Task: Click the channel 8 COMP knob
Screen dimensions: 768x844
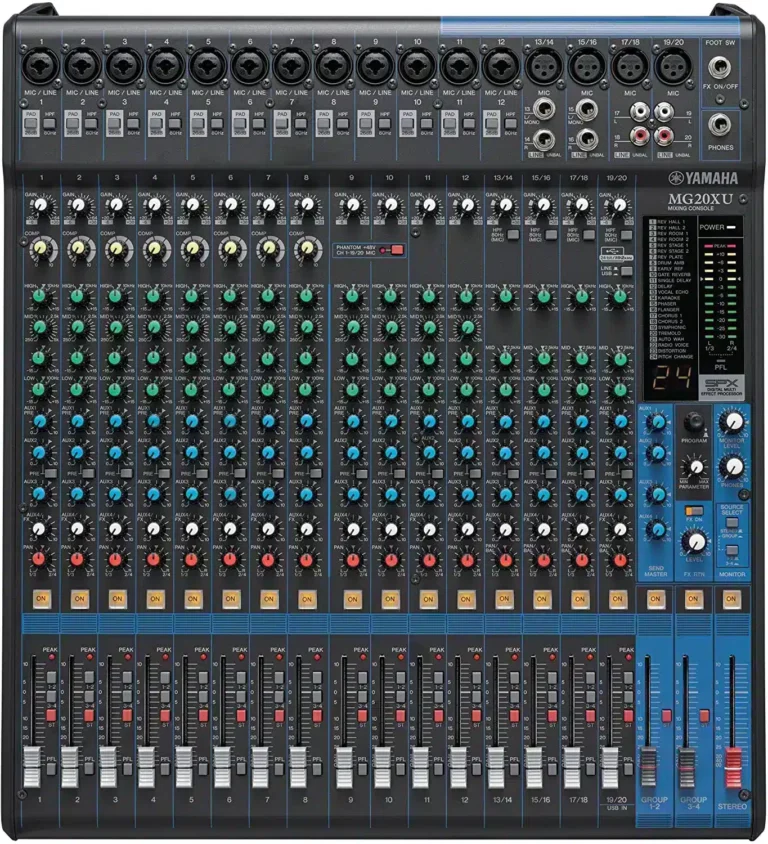Action: (x=307, y=249)
